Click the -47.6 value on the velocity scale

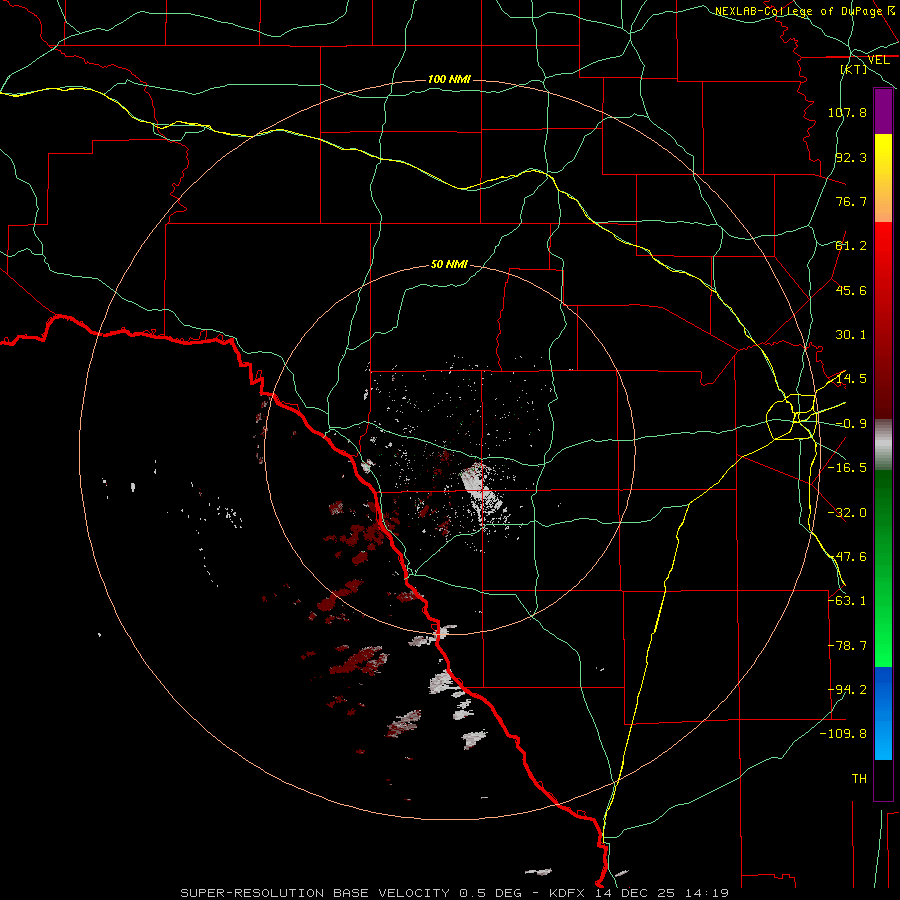tap(847, 557)
